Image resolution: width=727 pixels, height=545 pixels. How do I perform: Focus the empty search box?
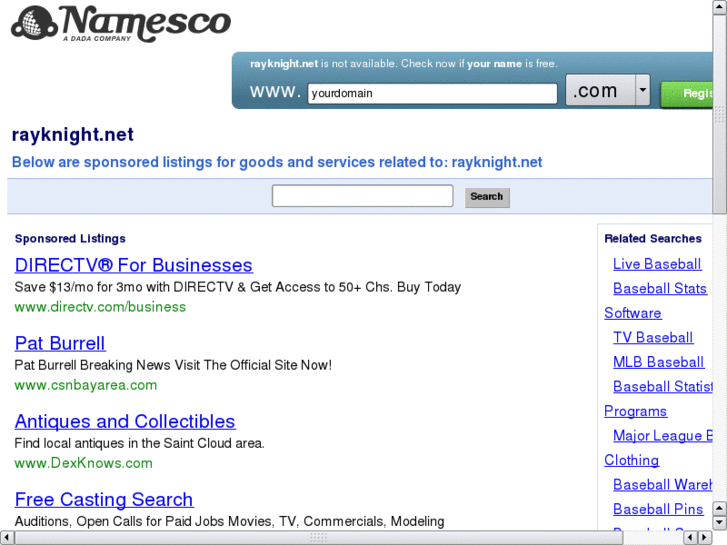point(362,196)
